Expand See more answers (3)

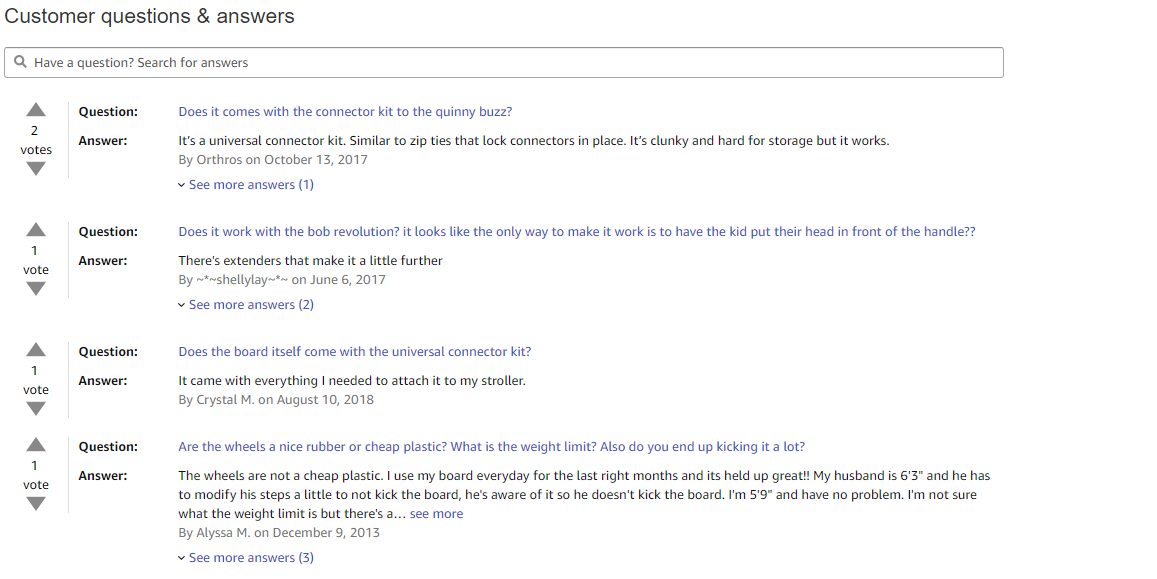pos(246,558)
